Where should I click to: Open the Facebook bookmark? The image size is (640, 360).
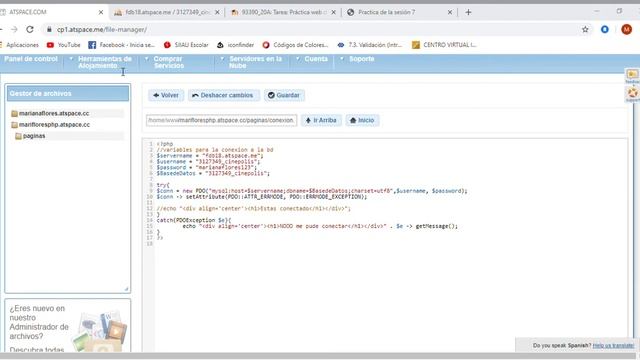[x=122, y=45]
